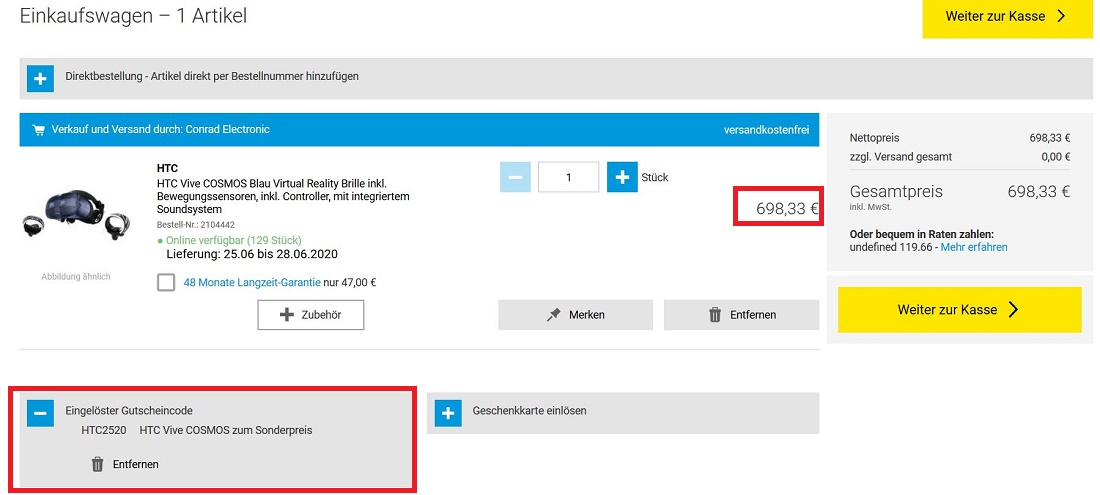This screenshot has width=1100, height=495.
Task: Click the Geschenkkarte einlösen label
Action: click(530, 411)
